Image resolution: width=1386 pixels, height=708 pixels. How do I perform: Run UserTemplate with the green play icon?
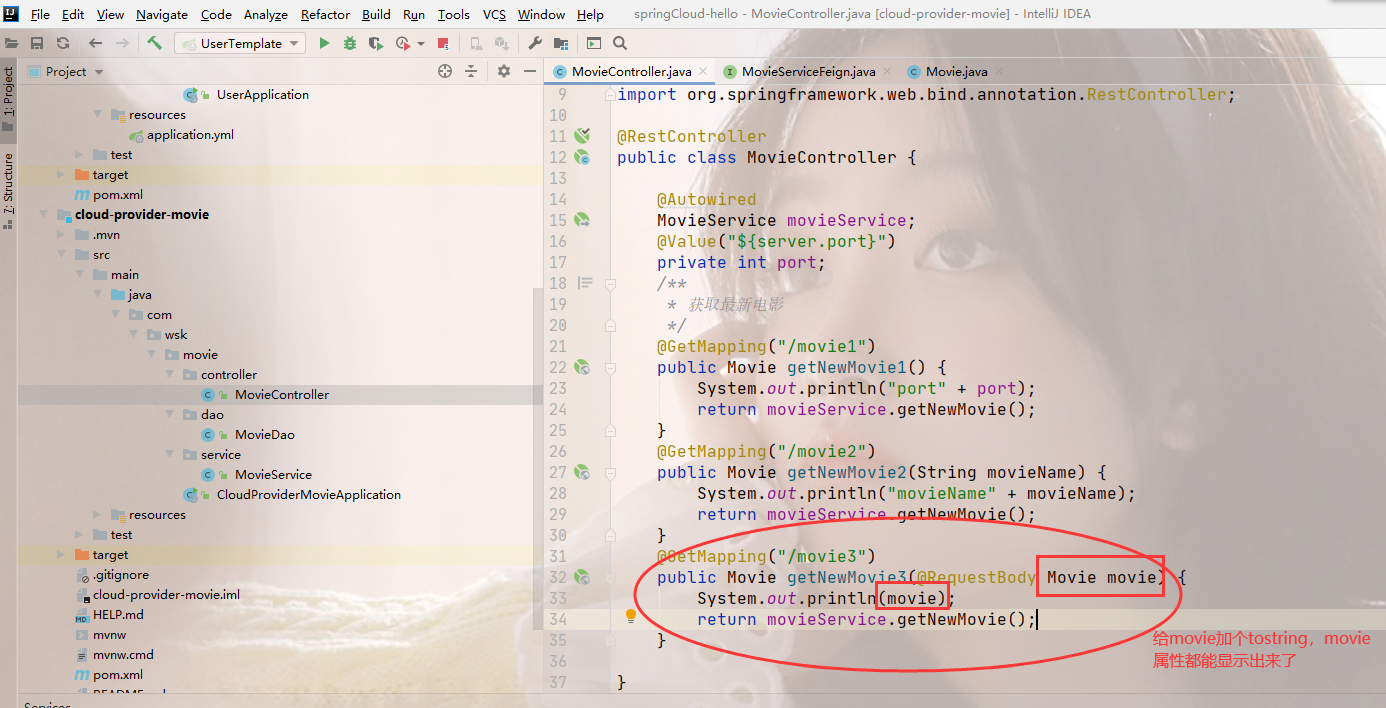[x=324, y=43]
